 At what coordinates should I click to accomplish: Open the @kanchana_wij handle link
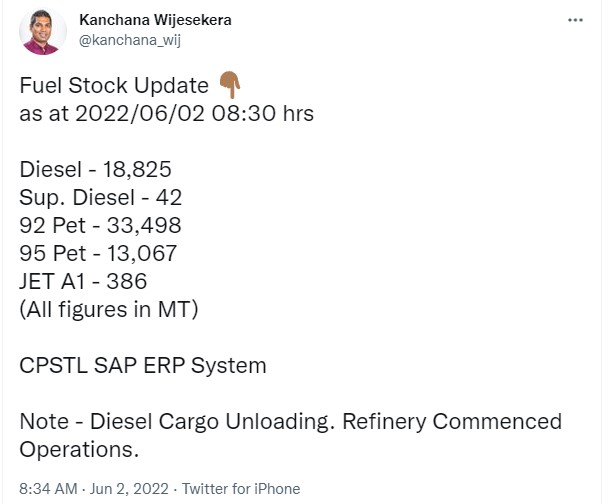coord(130,40)
